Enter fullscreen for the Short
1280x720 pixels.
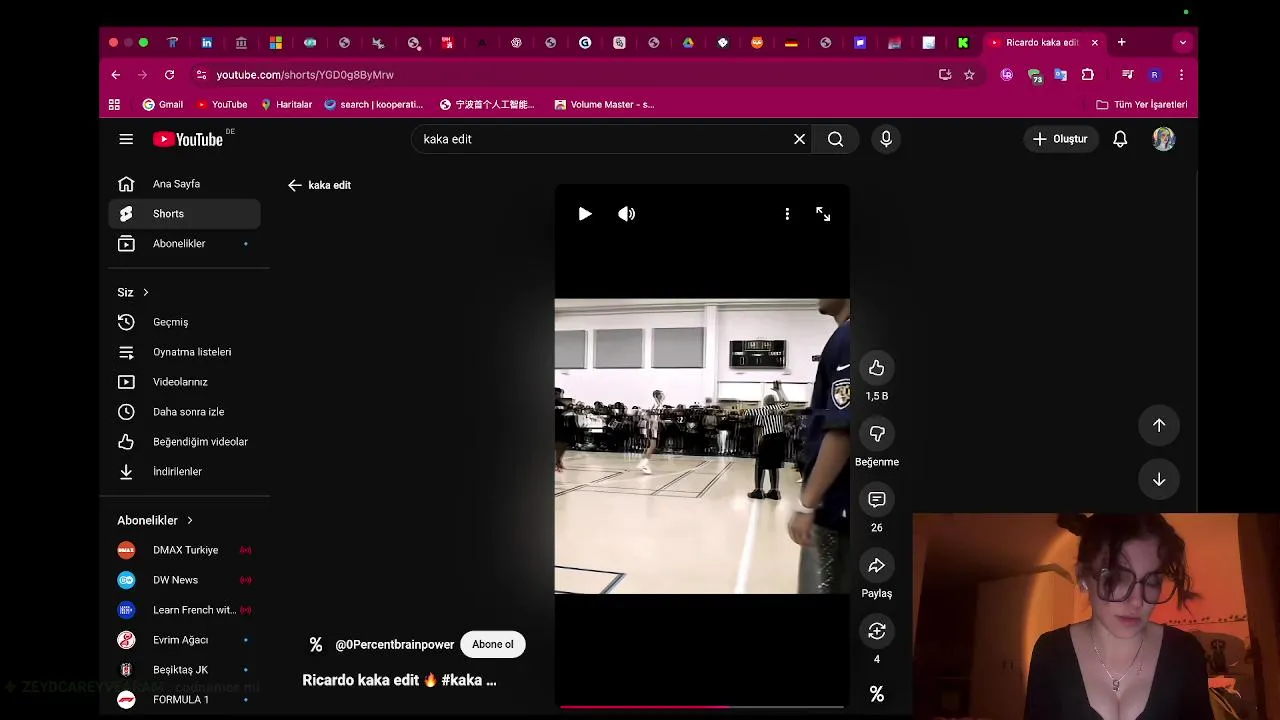(x=823, y=214)
